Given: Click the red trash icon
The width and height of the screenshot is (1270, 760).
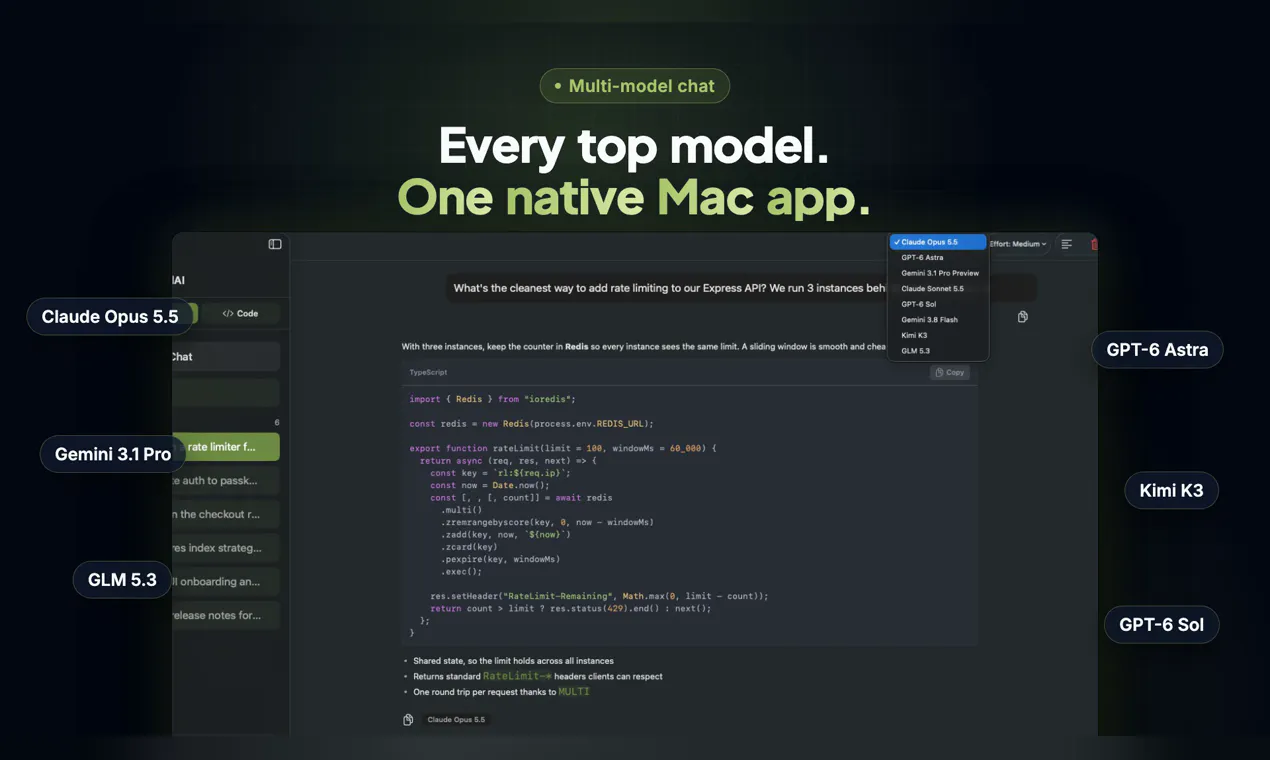Looking at the screenshot, I should [x=1094, y=244].
